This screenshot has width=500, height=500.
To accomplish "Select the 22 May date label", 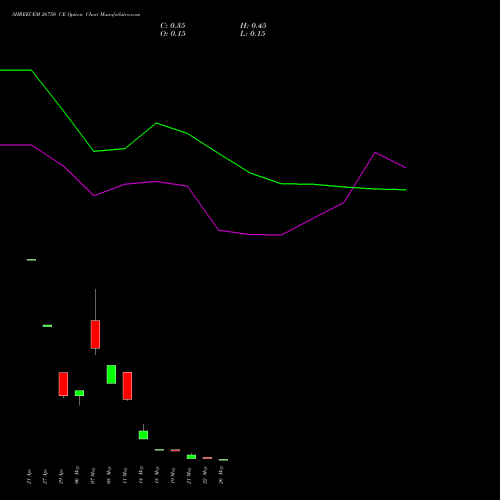I will (x=205, y=475).
